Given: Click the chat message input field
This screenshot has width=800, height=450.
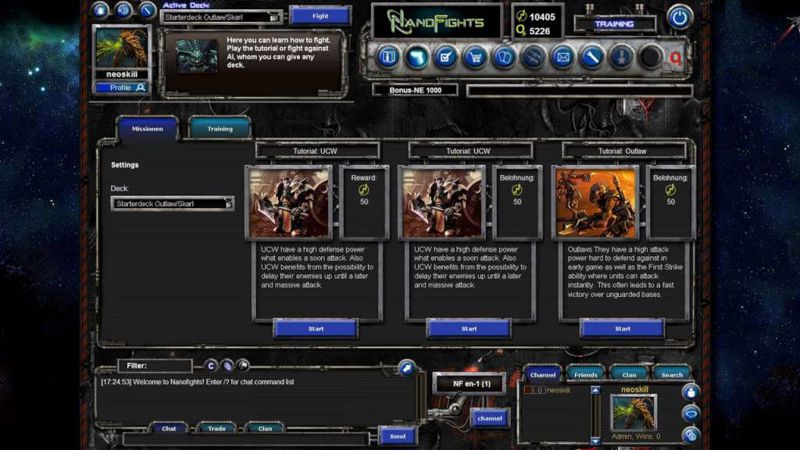Looking at the screenshot, I should click(x=245, y=439).
